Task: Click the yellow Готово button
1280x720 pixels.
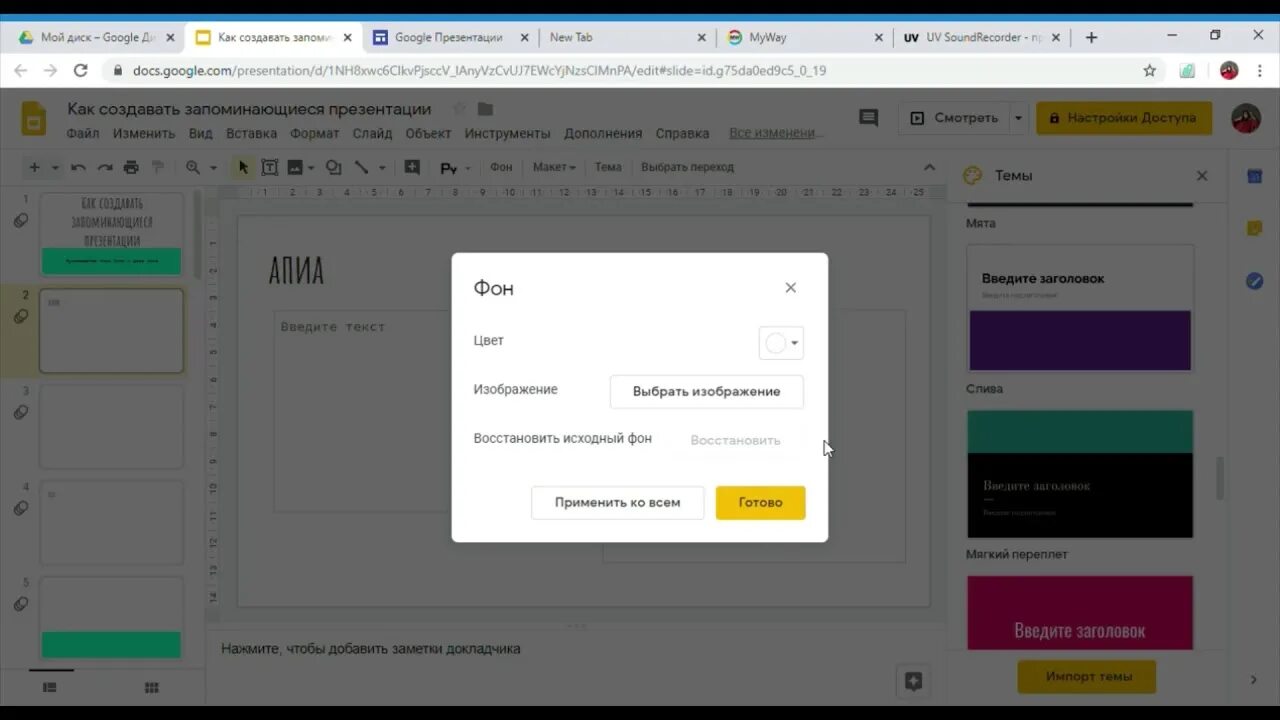Action: [760, 502]
